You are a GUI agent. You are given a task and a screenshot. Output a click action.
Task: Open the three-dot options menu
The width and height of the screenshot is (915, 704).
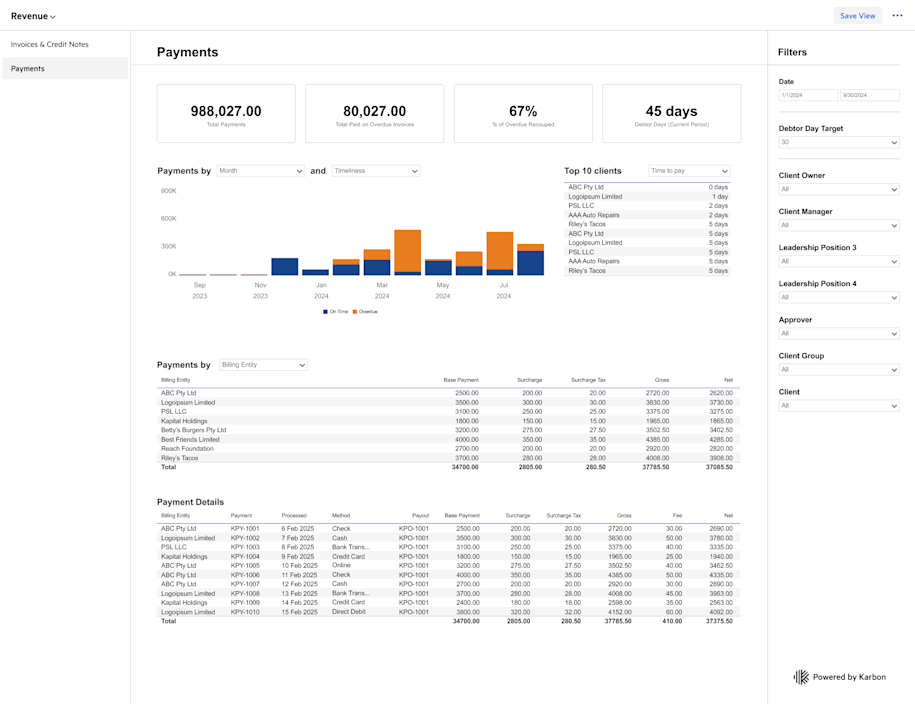(x=897, y=15)
